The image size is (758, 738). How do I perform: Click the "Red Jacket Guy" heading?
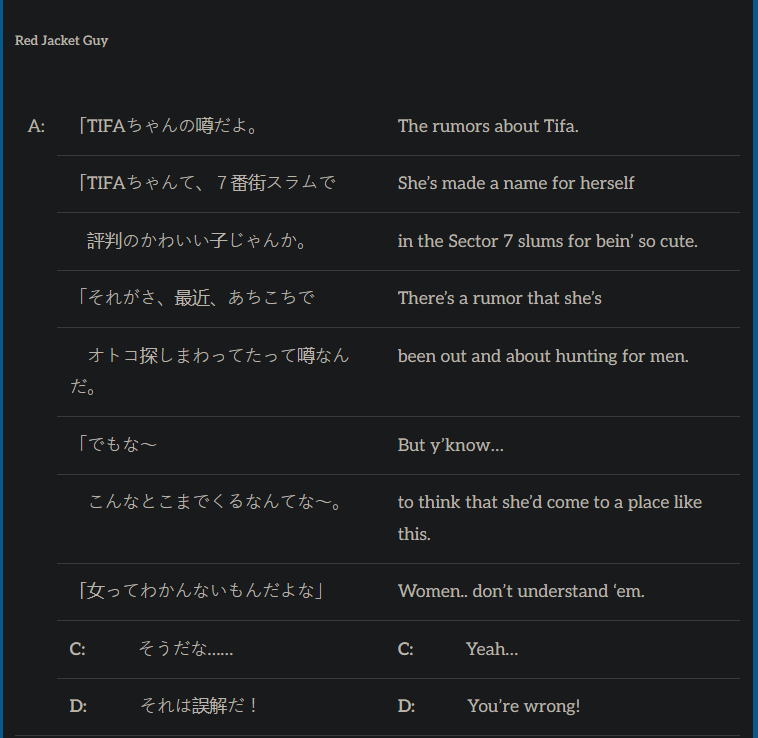(x=61, y=41)
